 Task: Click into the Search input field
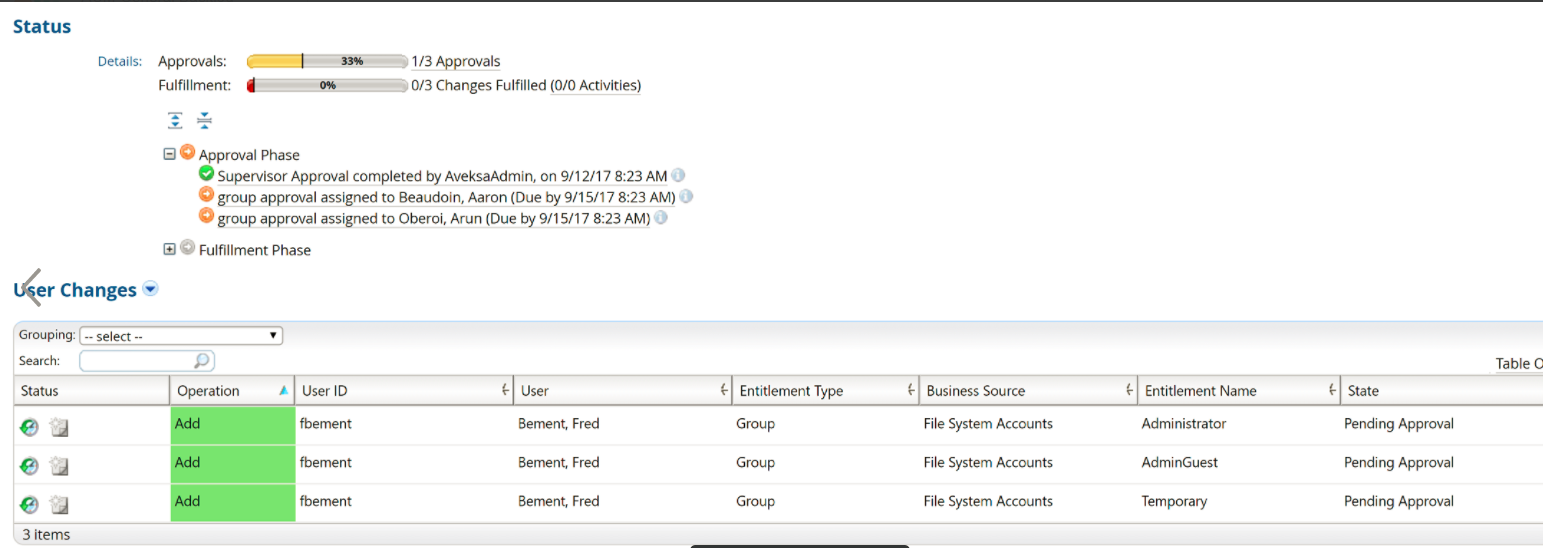point(135,361)
